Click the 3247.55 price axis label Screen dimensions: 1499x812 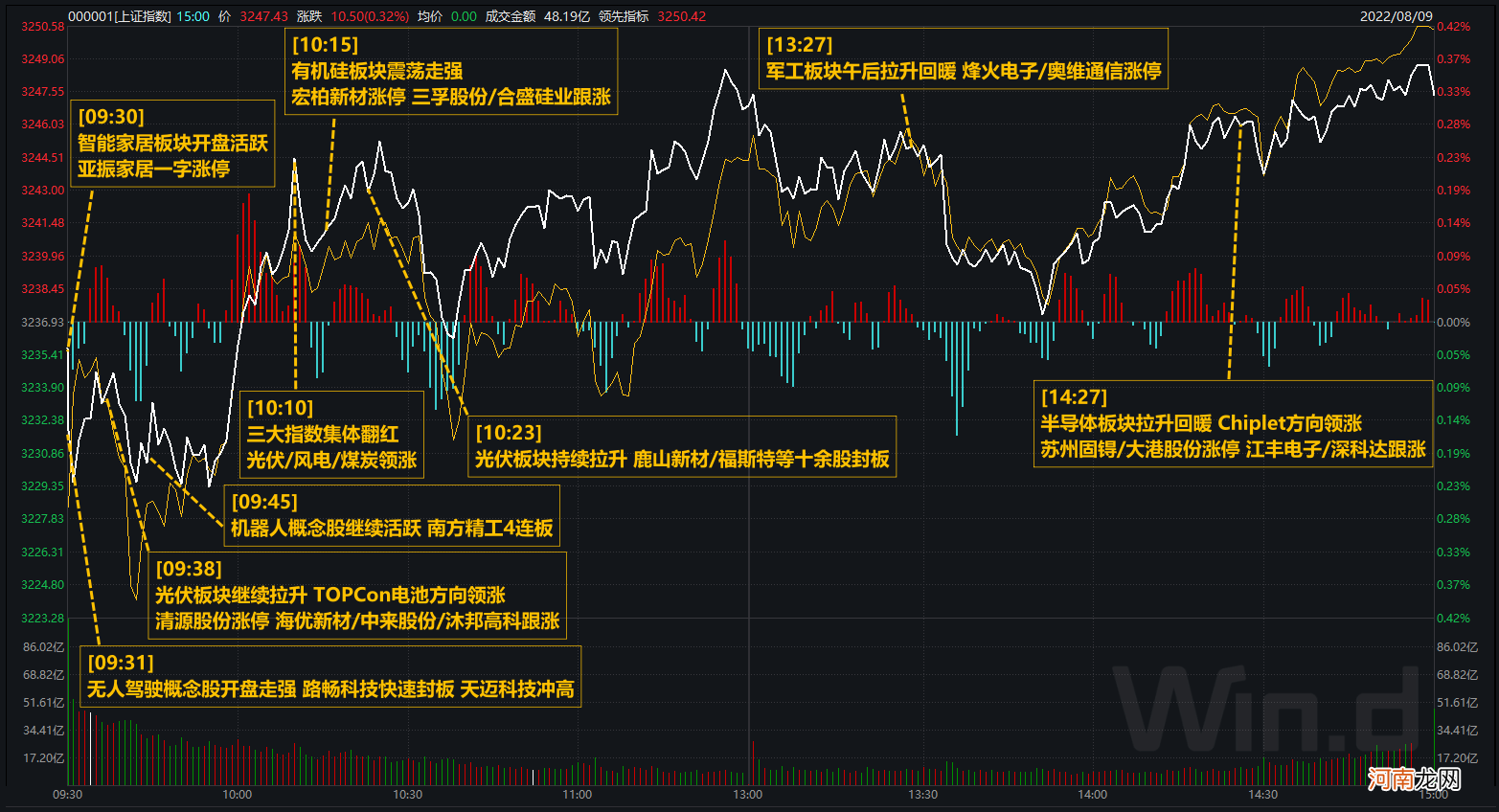tap(43, 92)
